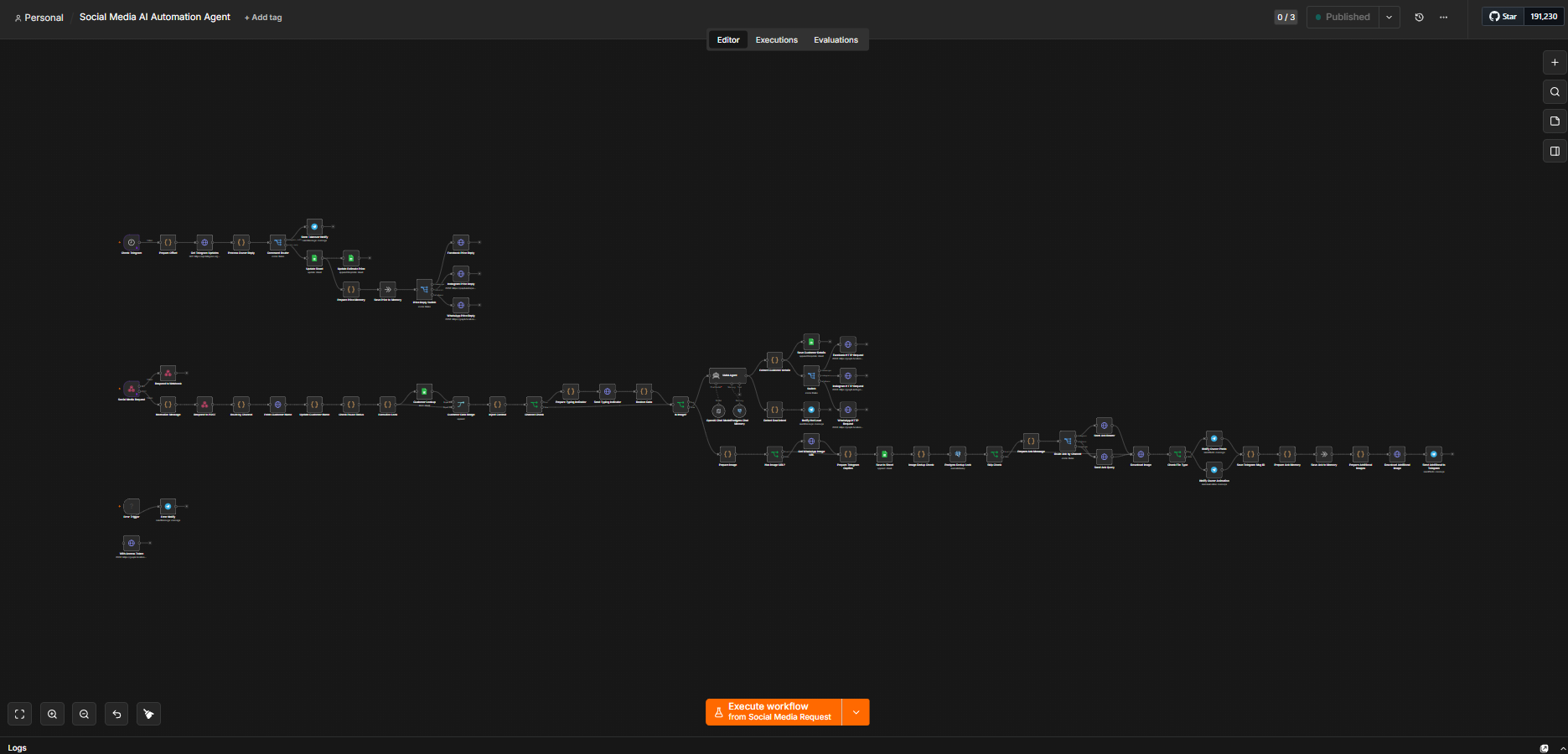Screen dimensions: 1568x754
Task: Select the OpenAI Chat Model sub-node
Action: (x=718, y=411)
